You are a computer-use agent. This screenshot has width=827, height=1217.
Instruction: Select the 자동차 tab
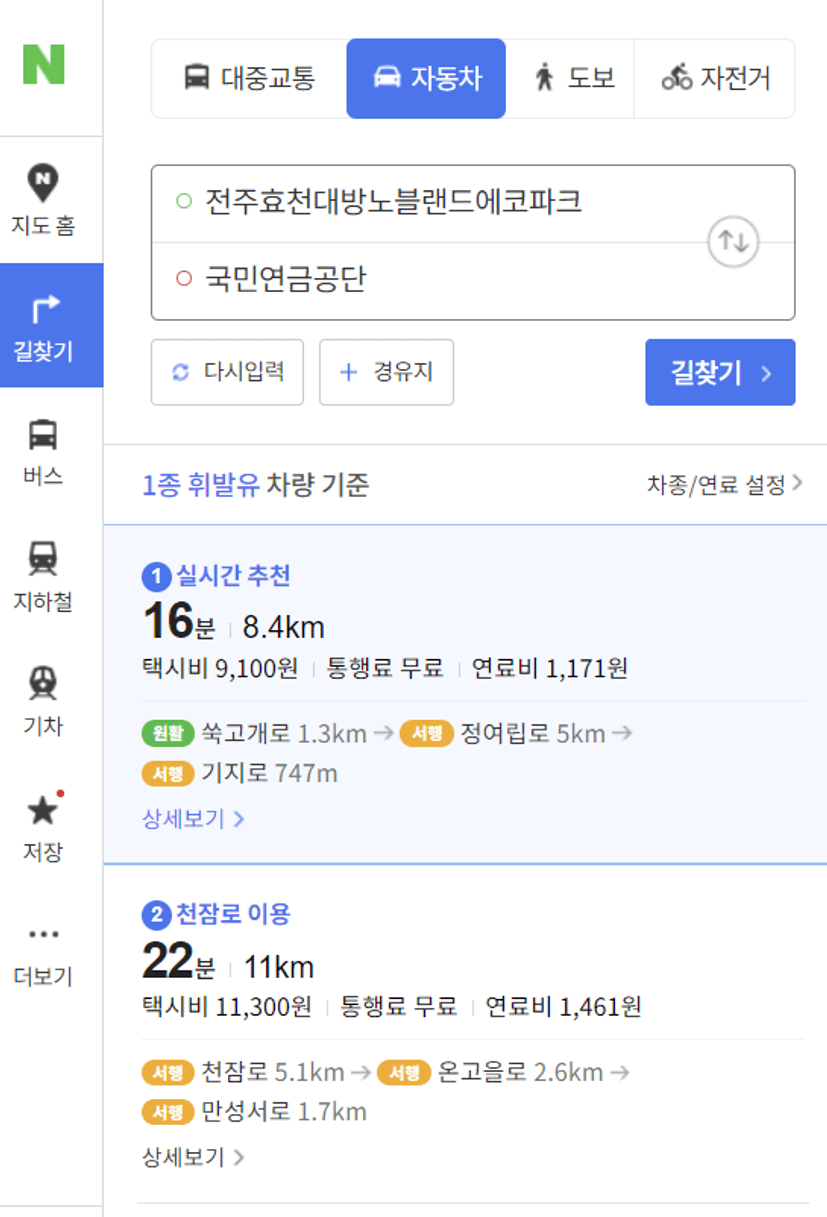426,78
